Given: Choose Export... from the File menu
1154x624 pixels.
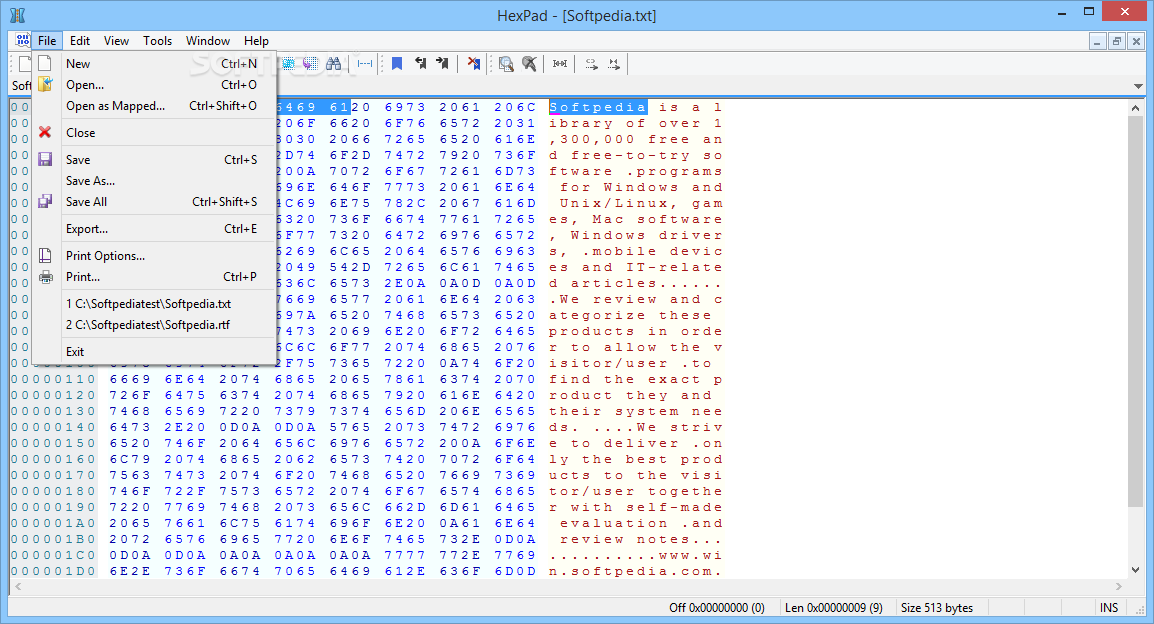Looking at the screenshot, I should point(155,229).
